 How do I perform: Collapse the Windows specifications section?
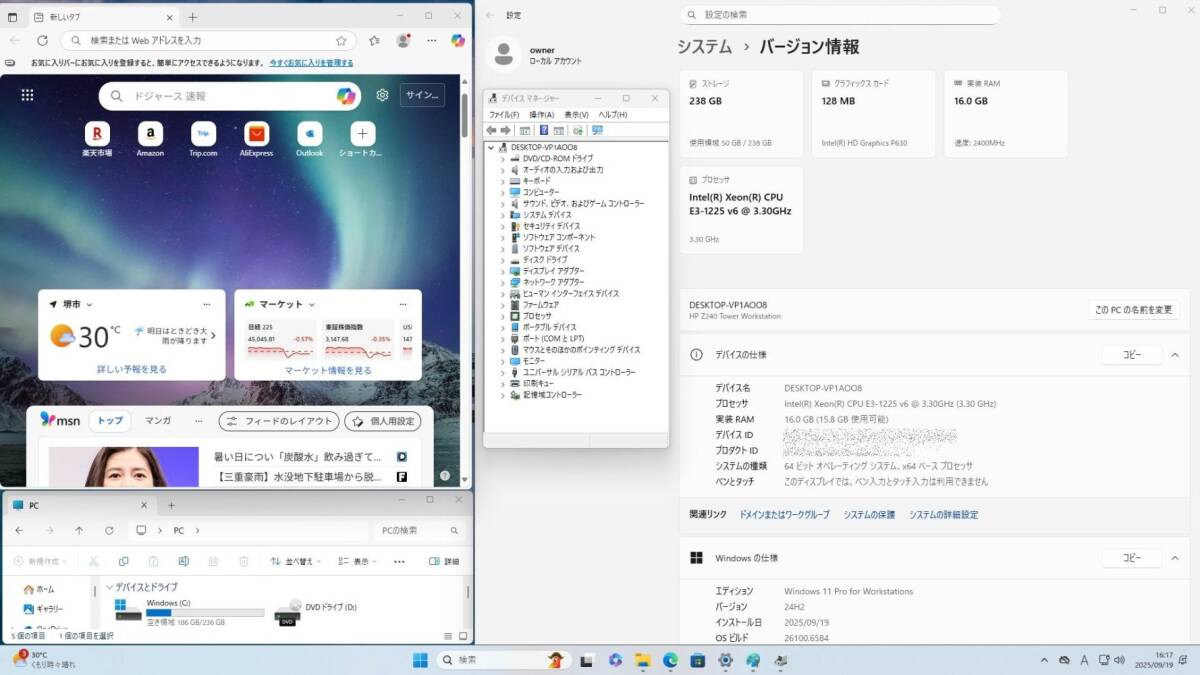coord(1175,558)
